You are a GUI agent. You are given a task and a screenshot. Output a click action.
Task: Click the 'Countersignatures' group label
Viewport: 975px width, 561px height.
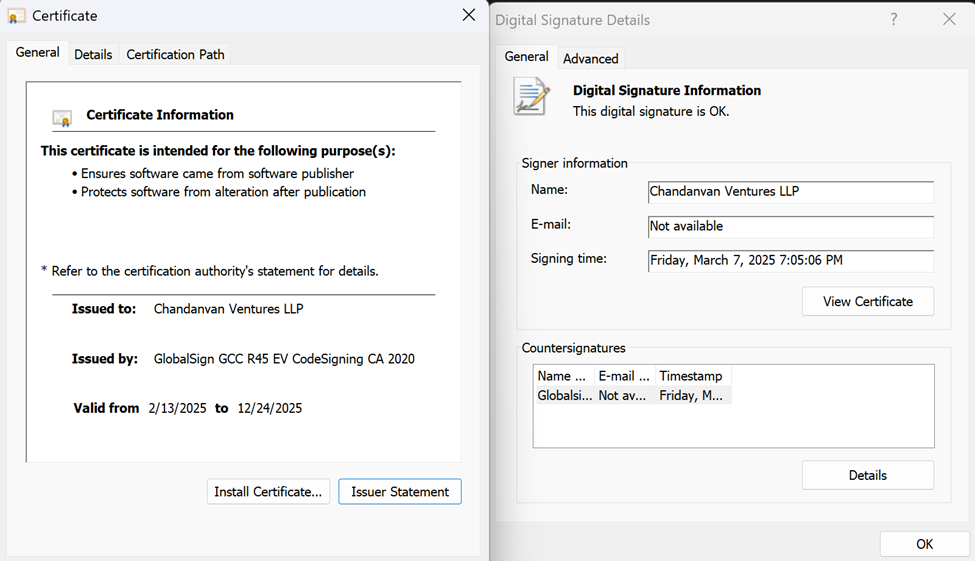573,348
